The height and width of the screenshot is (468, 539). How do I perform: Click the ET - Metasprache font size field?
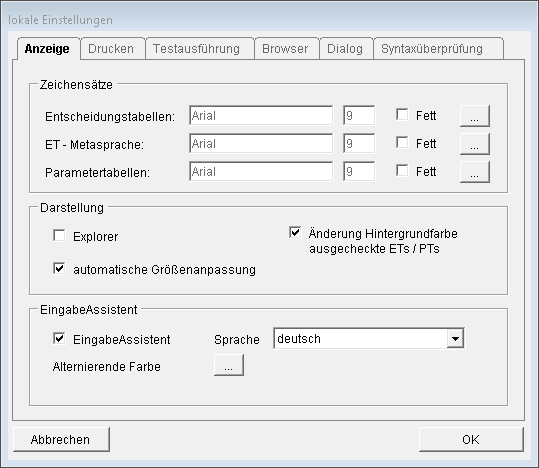pyautogui.click(x=359, y=143)
